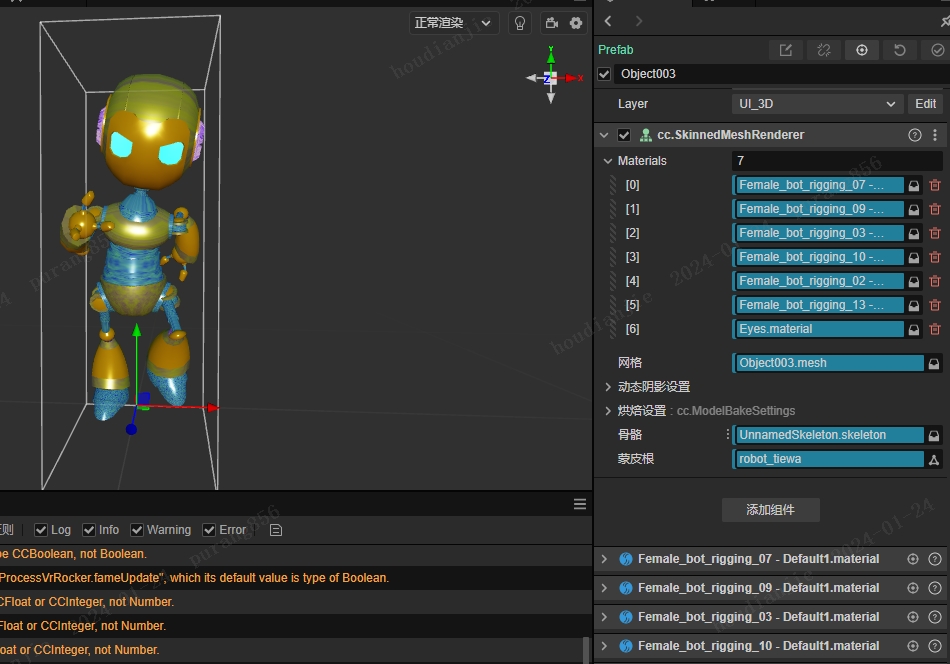Open the 正常渲染 render mode dropdown
The image size is (950, 664).
454,23
